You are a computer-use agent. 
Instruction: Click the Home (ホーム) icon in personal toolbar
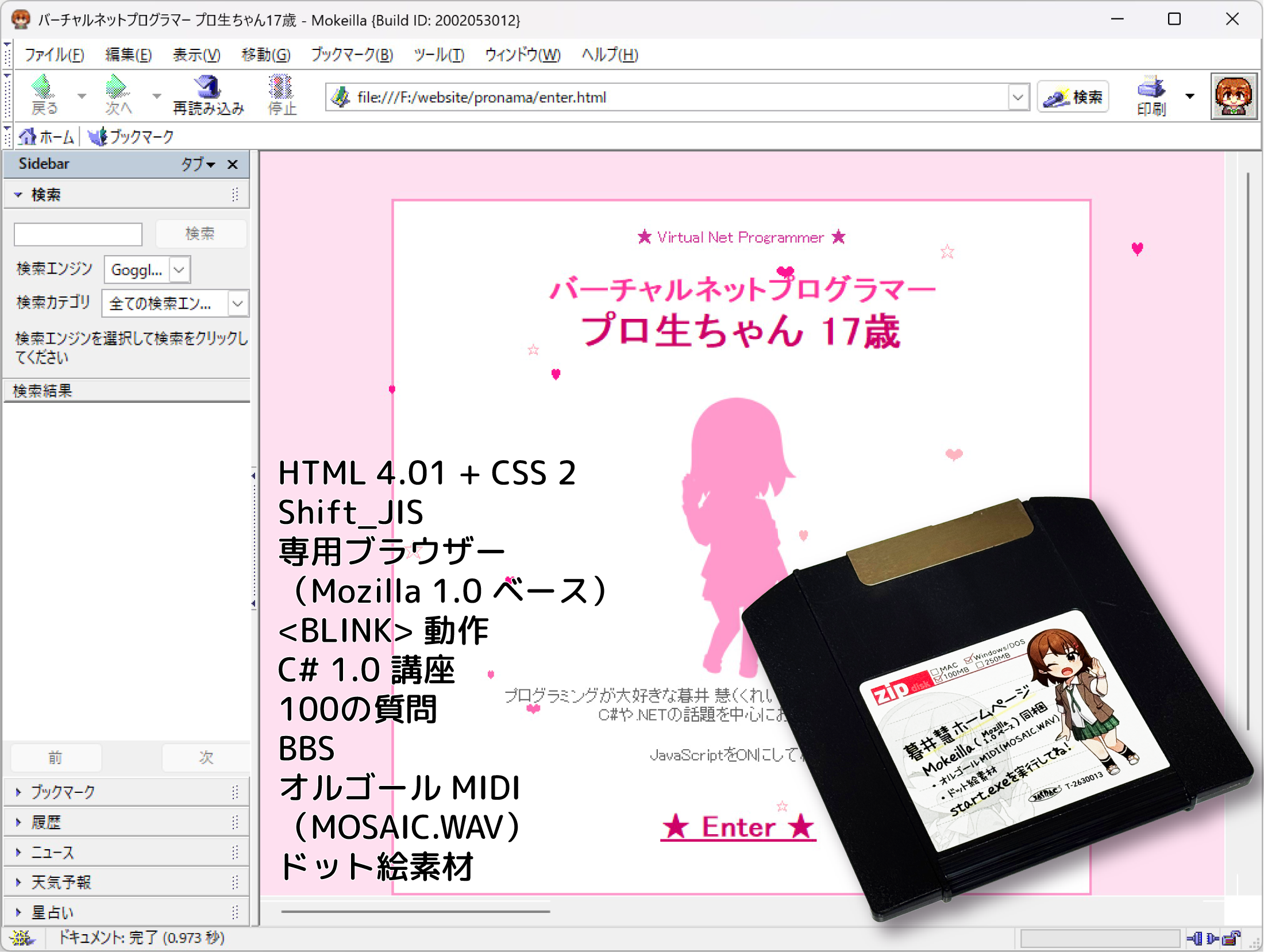coord(28,137)
